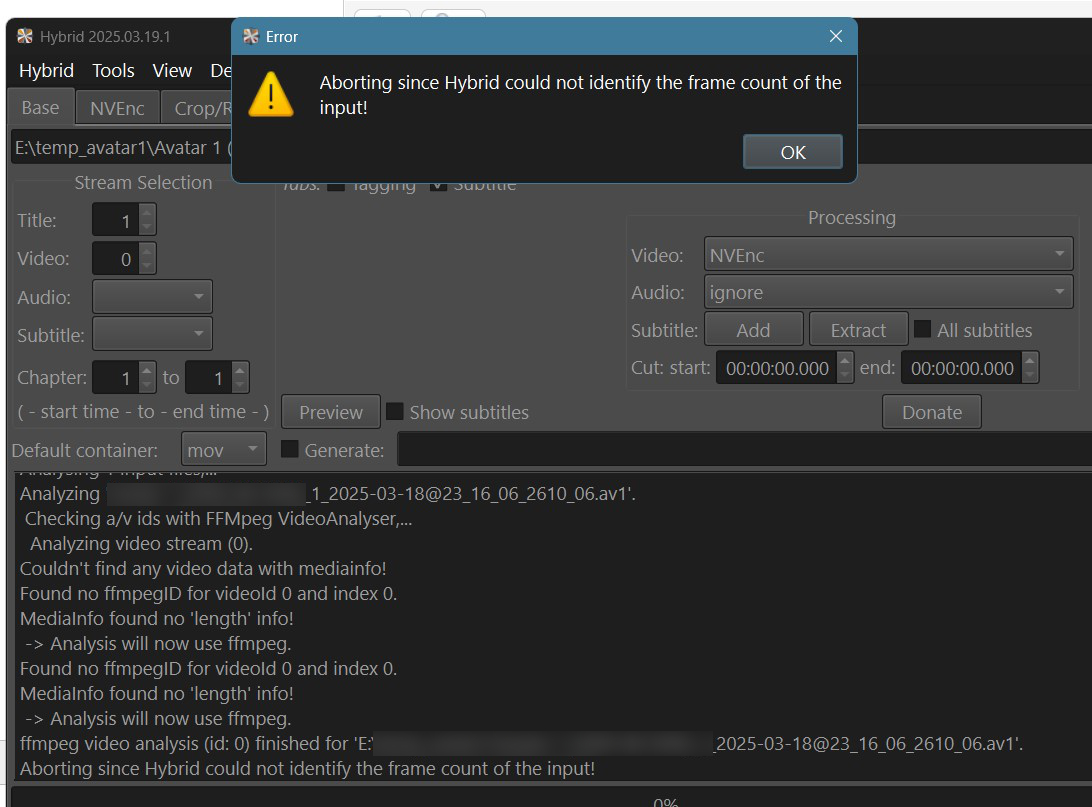The image size is (1092, 807).
Task: Increase the Cut start time
Action: coord(845,360)
